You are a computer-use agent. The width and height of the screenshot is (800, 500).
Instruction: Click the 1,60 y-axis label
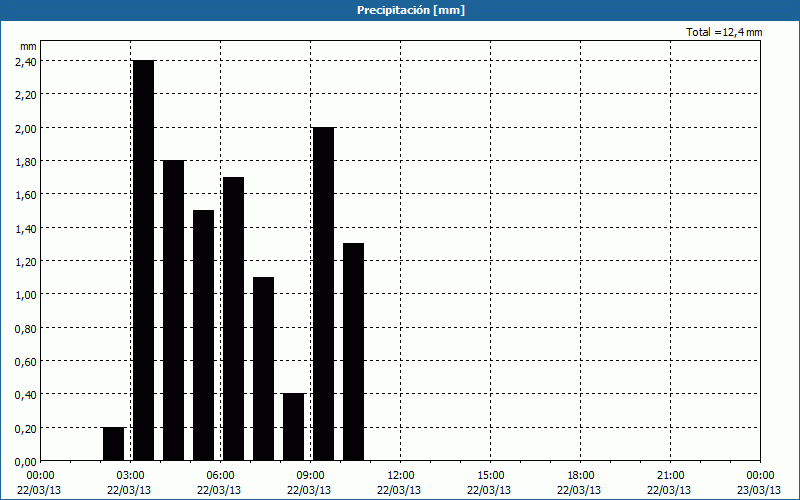coord(26,194)
